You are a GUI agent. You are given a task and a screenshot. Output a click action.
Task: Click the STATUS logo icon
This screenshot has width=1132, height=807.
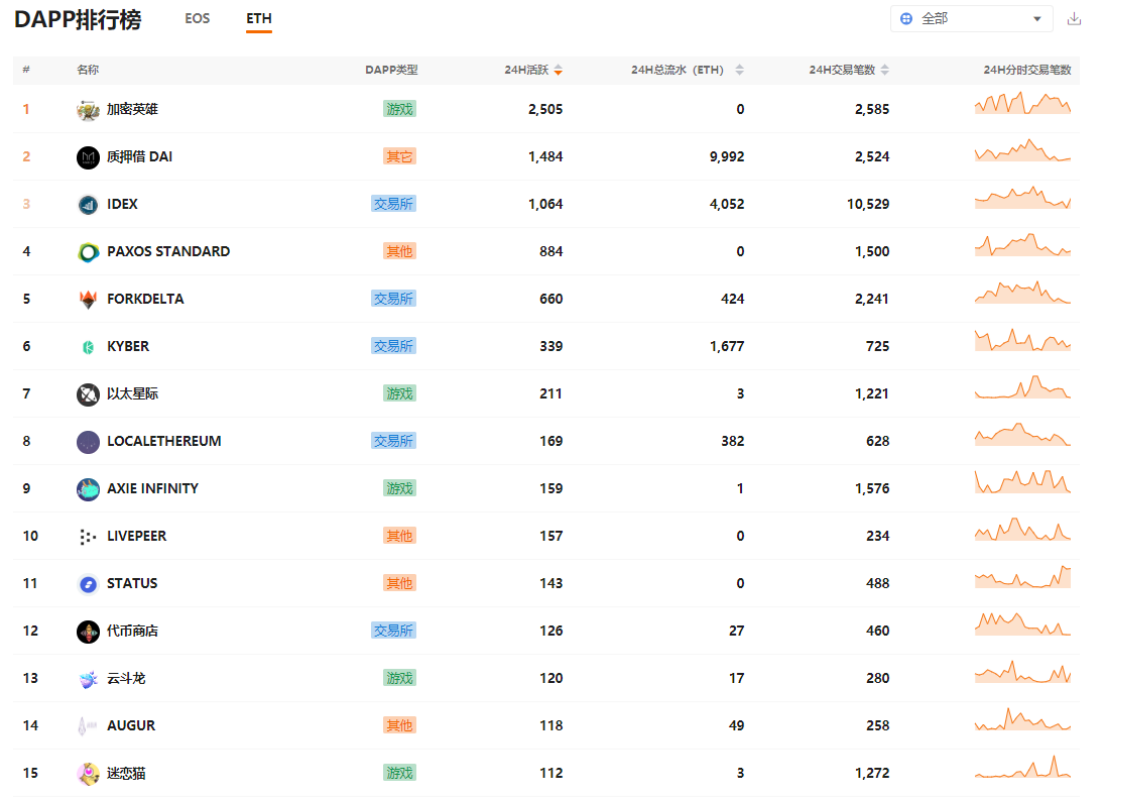tap(88, 584)
